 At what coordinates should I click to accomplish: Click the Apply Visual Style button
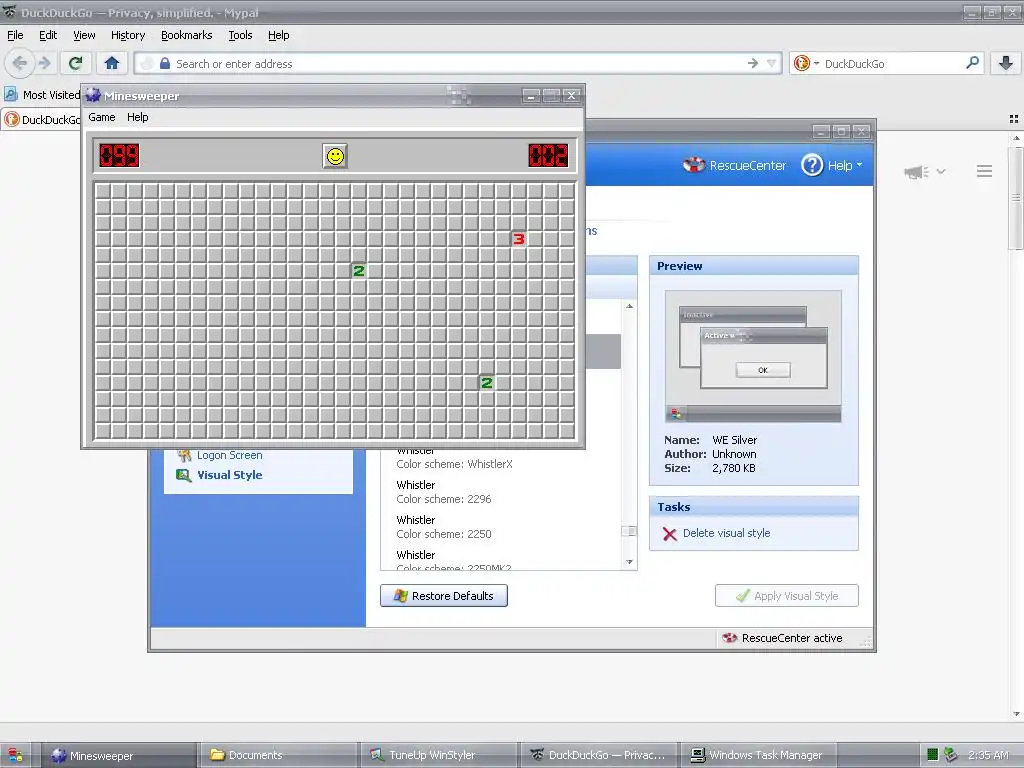coord(787,596)
